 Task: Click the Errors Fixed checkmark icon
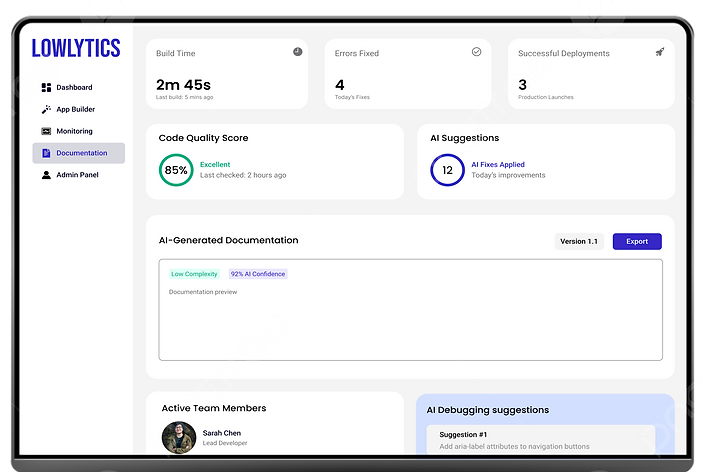[x=477, y=52]
